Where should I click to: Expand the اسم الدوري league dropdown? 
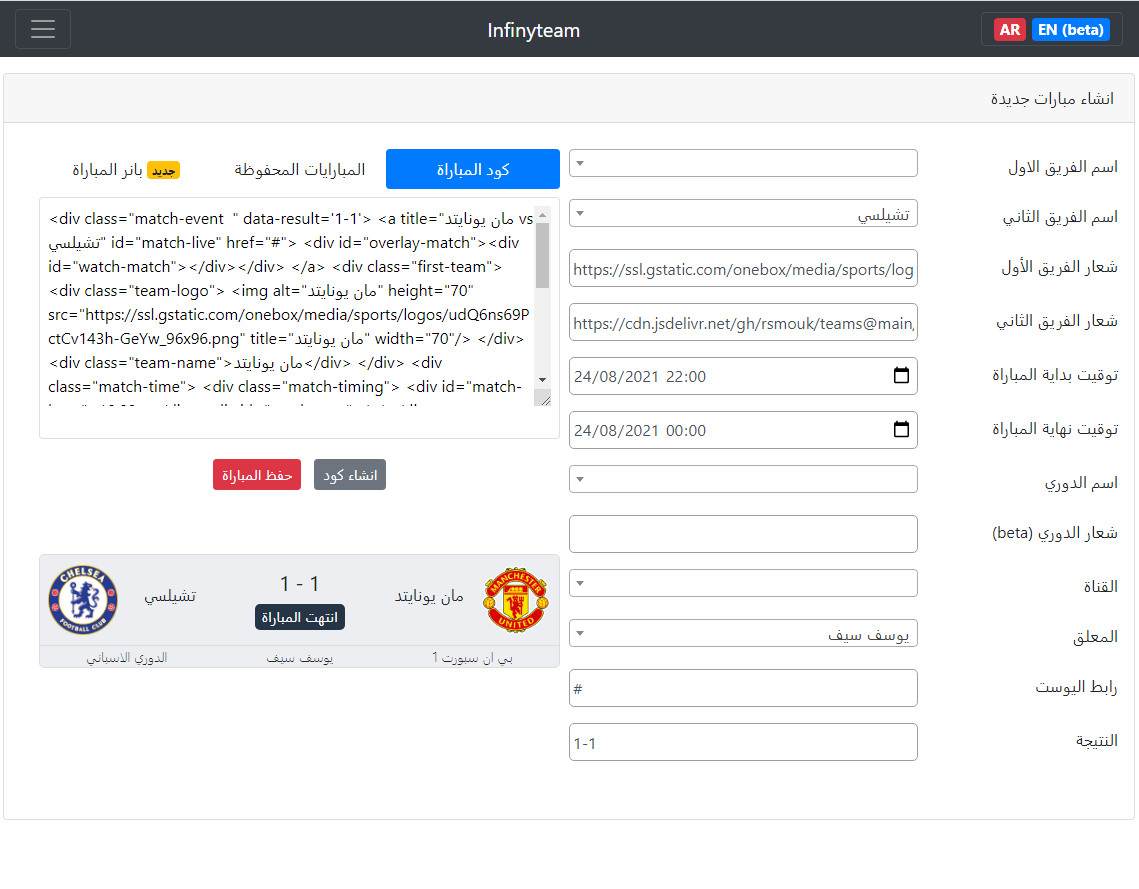pyautogui.click(x=743, y=479)
